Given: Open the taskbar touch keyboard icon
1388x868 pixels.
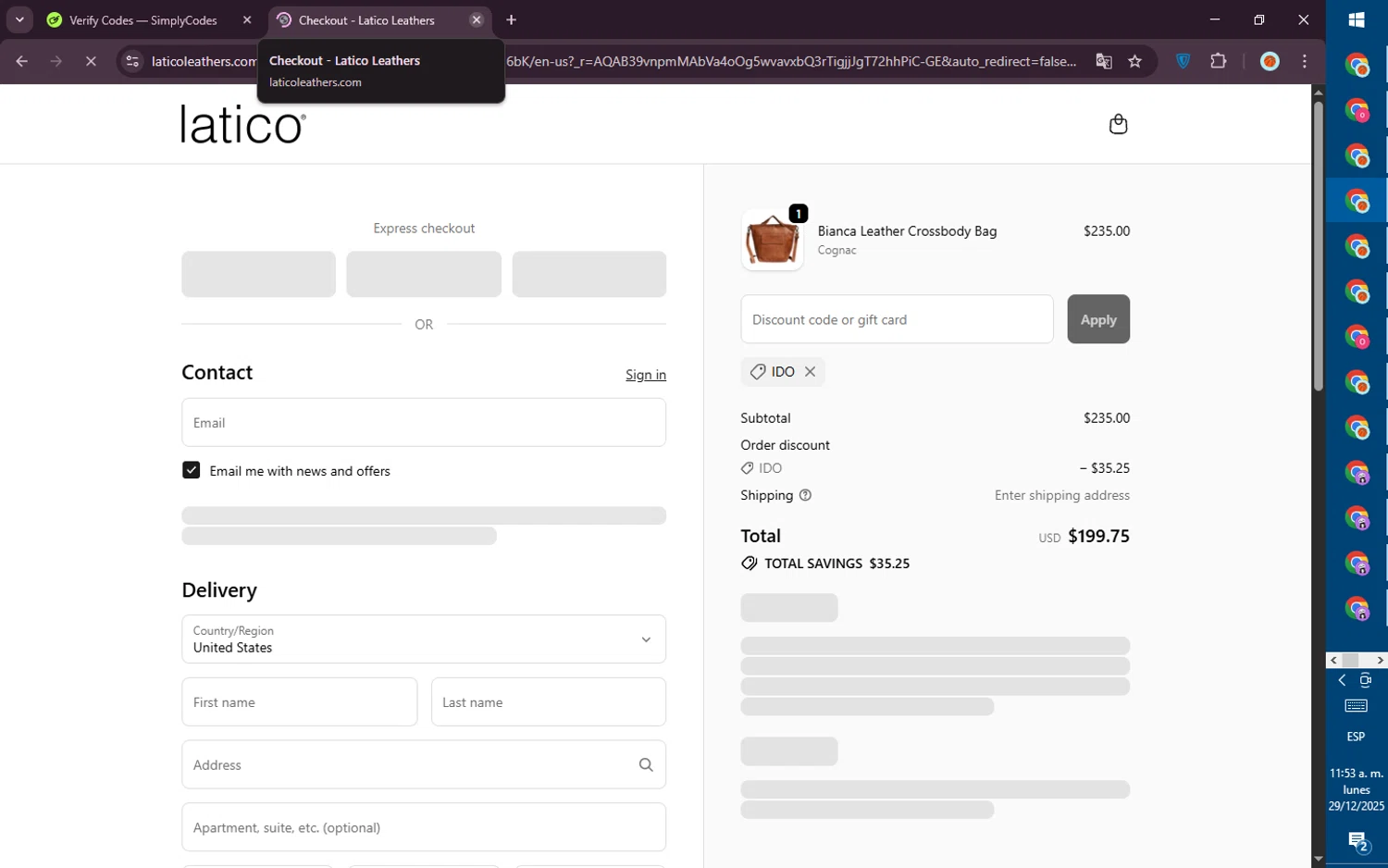Looking at the screenshot, I should (1357, 707).
